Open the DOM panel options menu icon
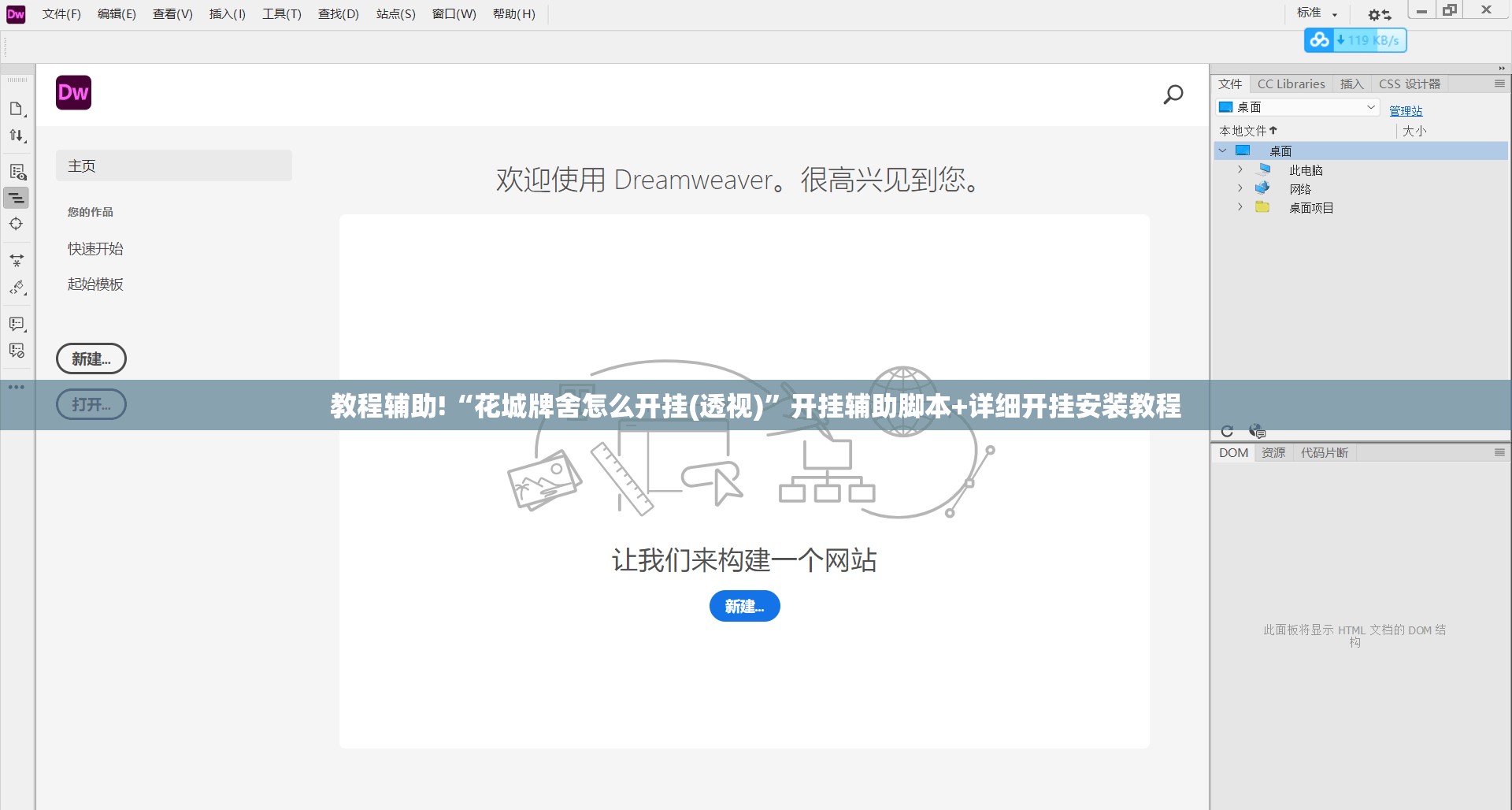This screenshot has width=1512, height=810. click(1499, 452)
